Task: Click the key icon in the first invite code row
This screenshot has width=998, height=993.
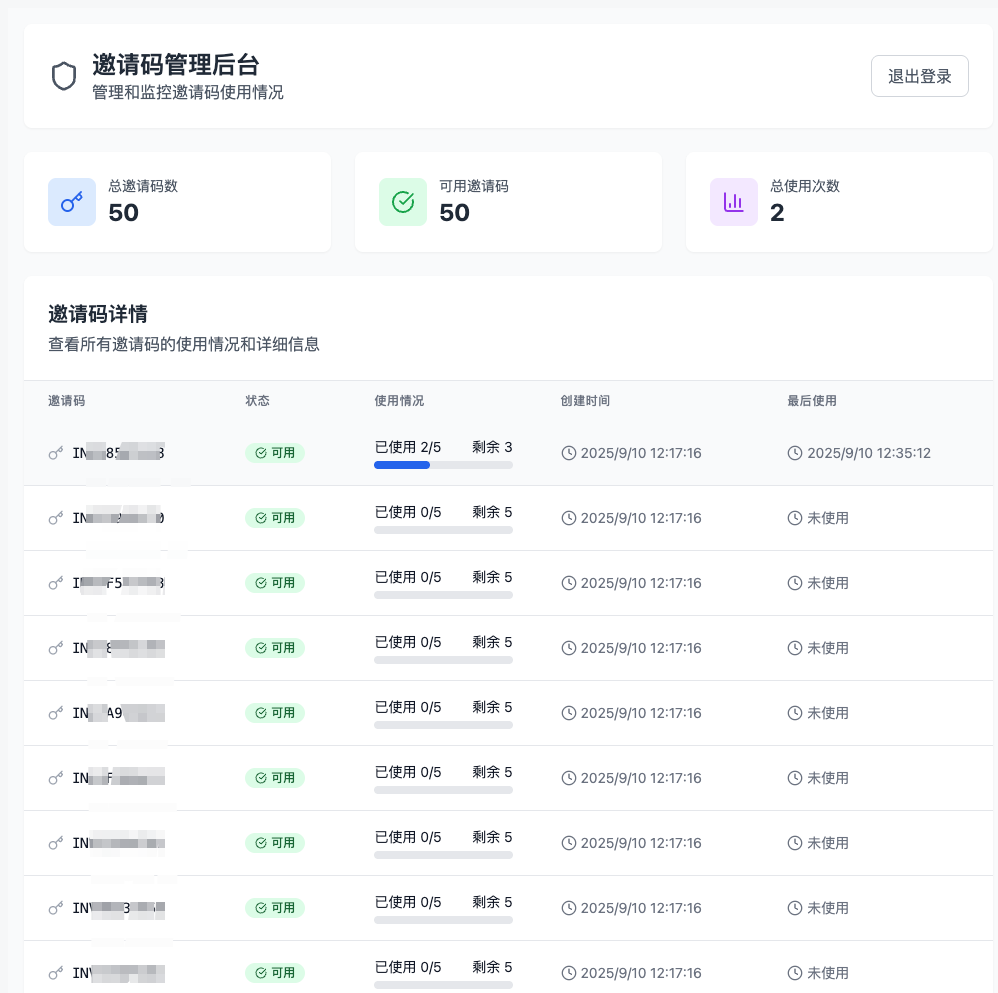Action: point(56,453)
